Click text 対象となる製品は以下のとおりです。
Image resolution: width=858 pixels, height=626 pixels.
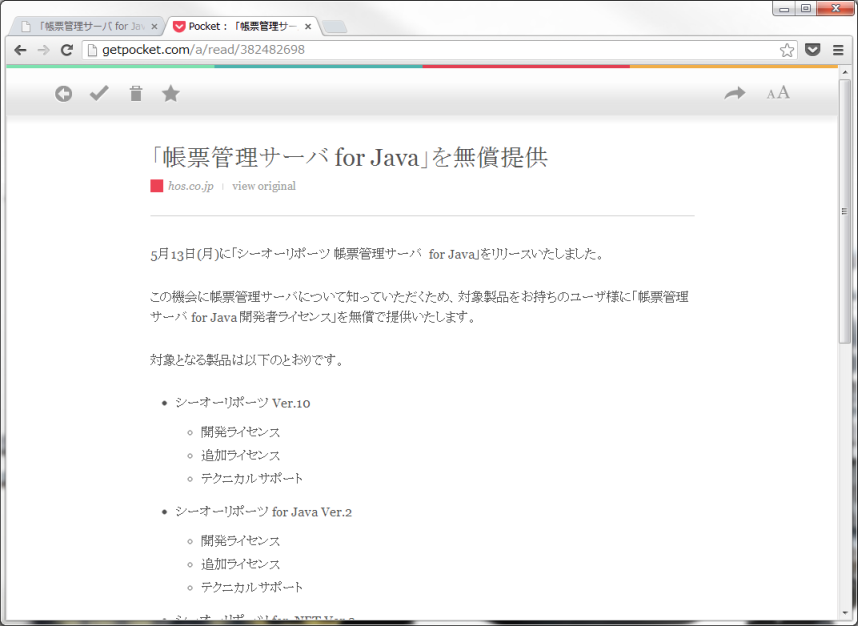[x=246, y=360]
